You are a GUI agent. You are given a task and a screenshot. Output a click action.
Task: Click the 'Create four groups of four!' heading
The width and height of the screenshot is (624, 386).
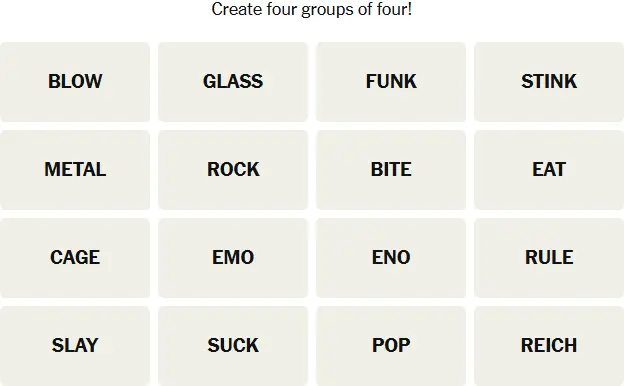(312, 10)
